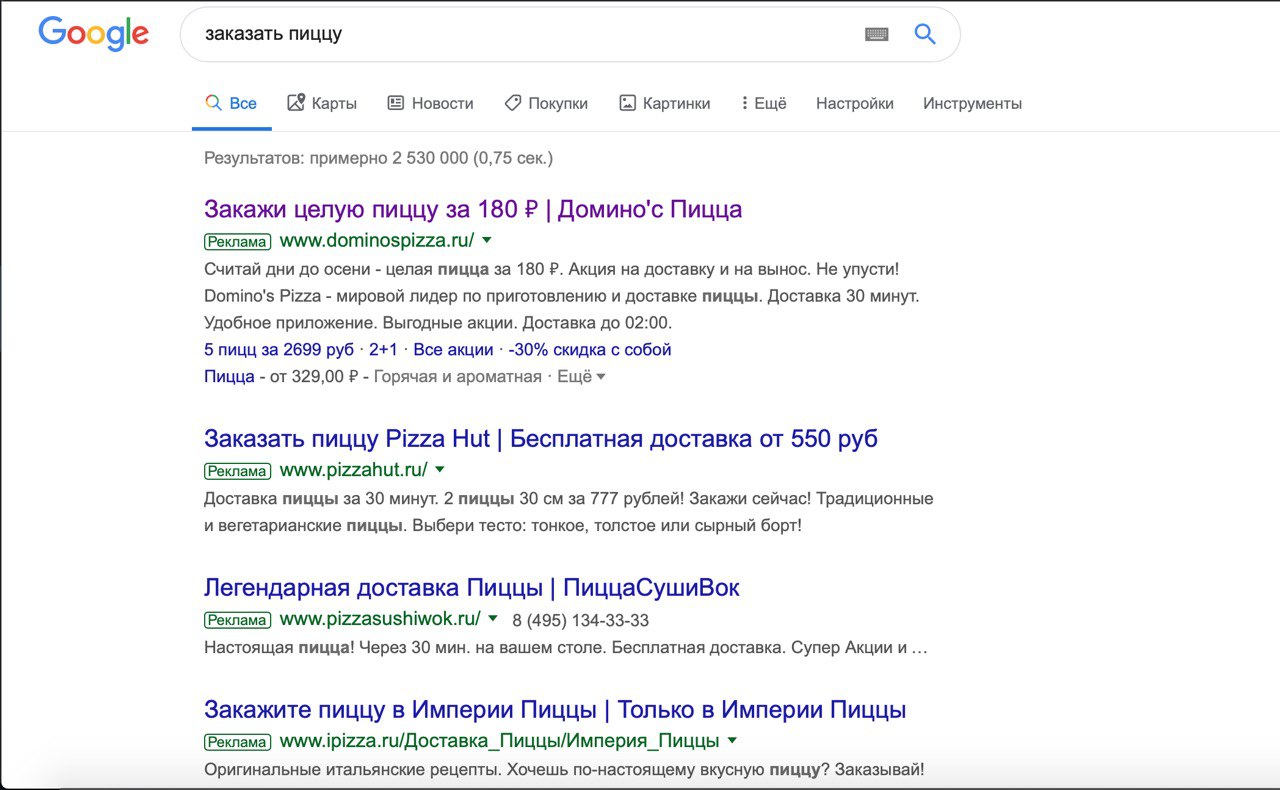Click the map icon on Карты tab

click(x=295, y=102)
